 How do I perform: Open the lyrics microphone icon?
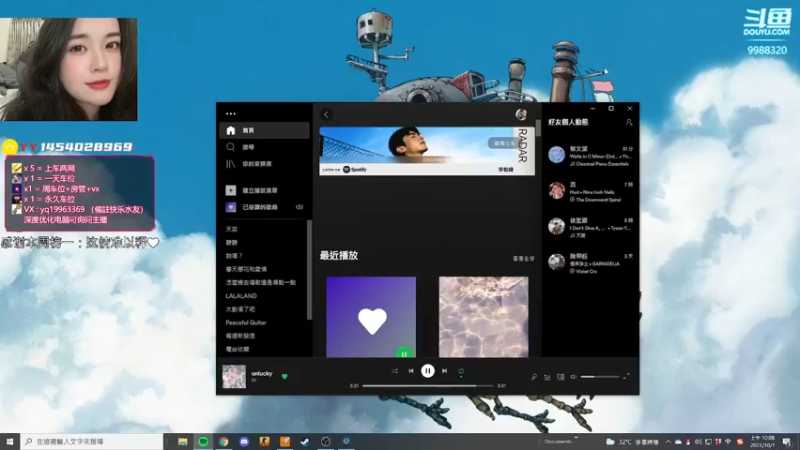pos(534,377)
